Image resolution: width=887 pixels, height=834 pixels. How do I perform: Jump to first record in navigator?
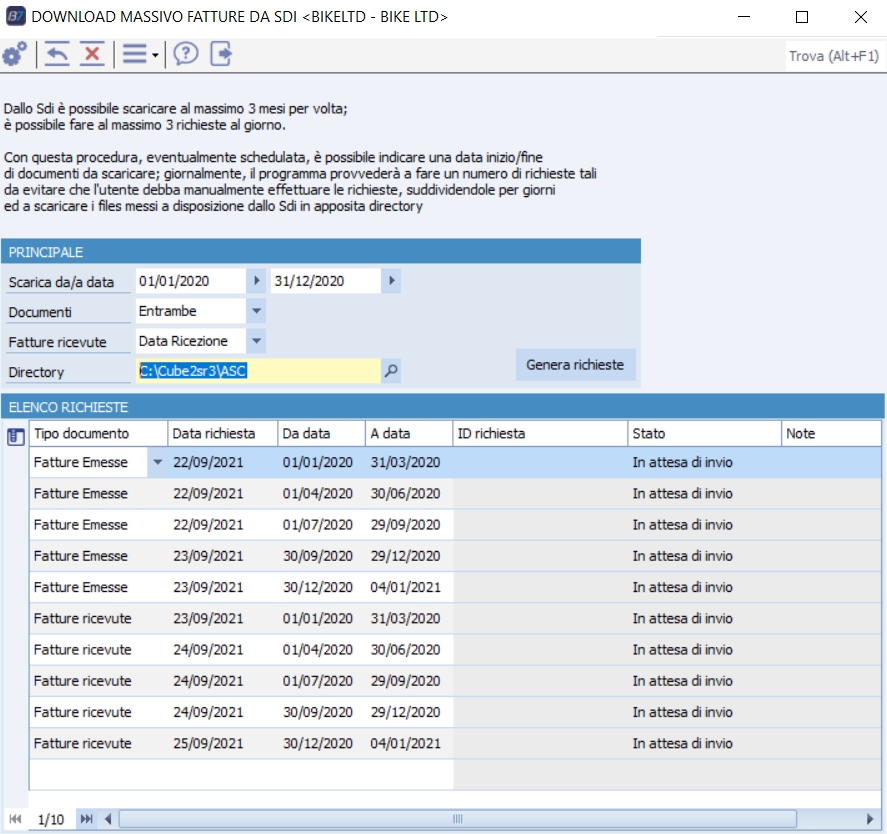point(15,820)
